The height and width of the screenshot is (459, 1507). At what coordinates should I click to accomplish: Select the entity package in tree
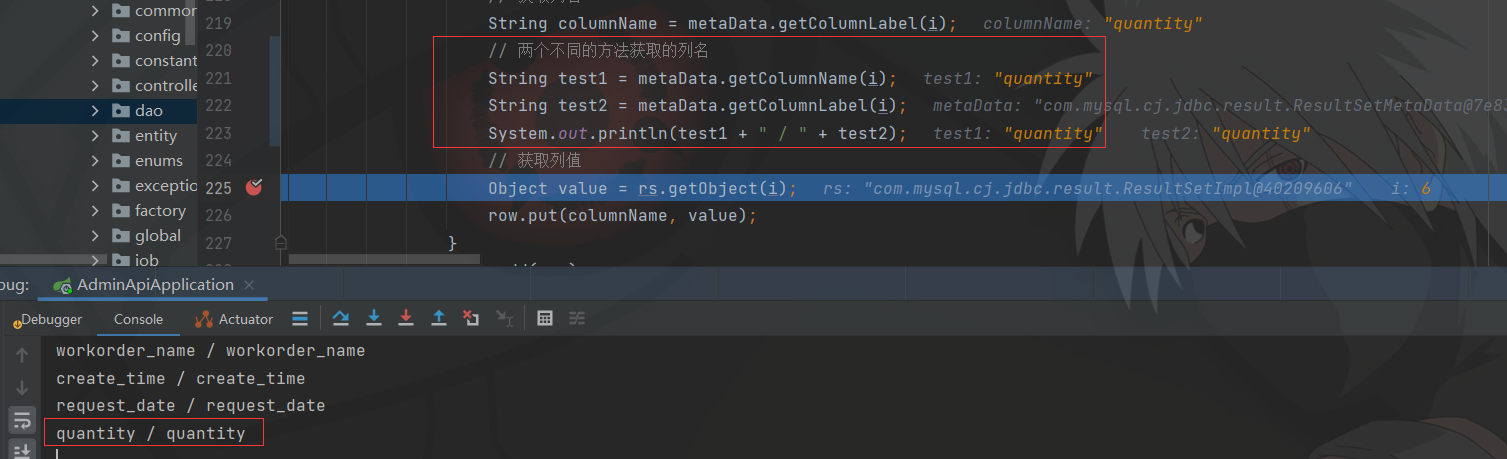[x=156, y=136]
